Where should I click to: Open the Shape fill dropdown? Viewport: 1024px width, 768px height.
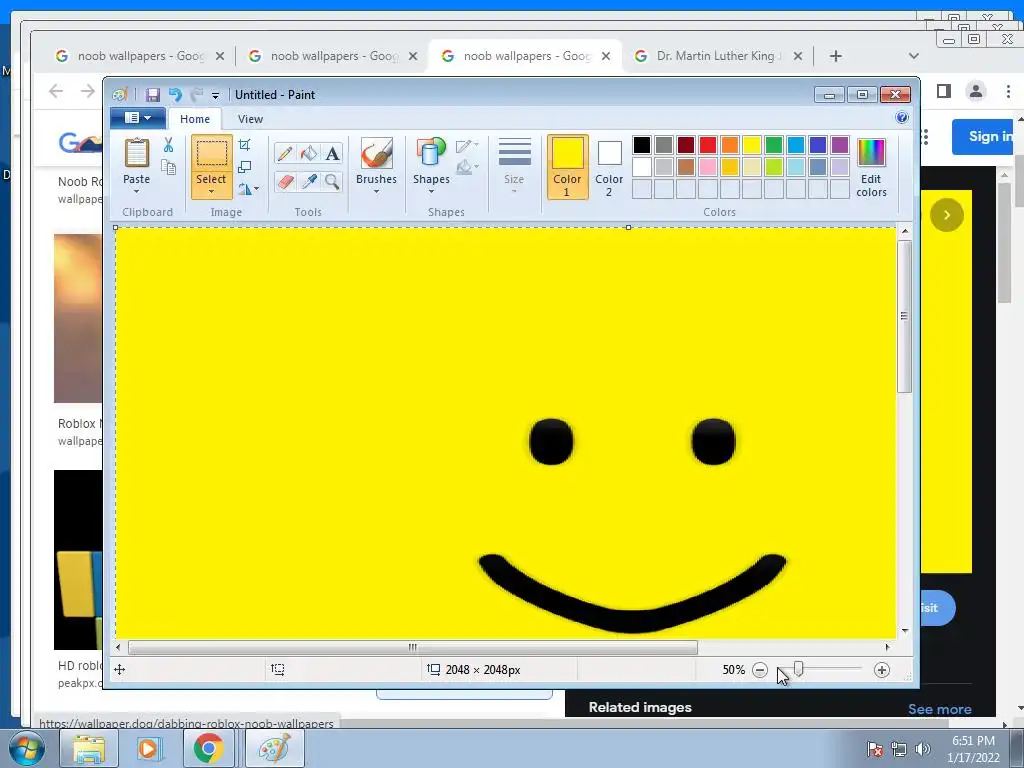click(467, 168)
